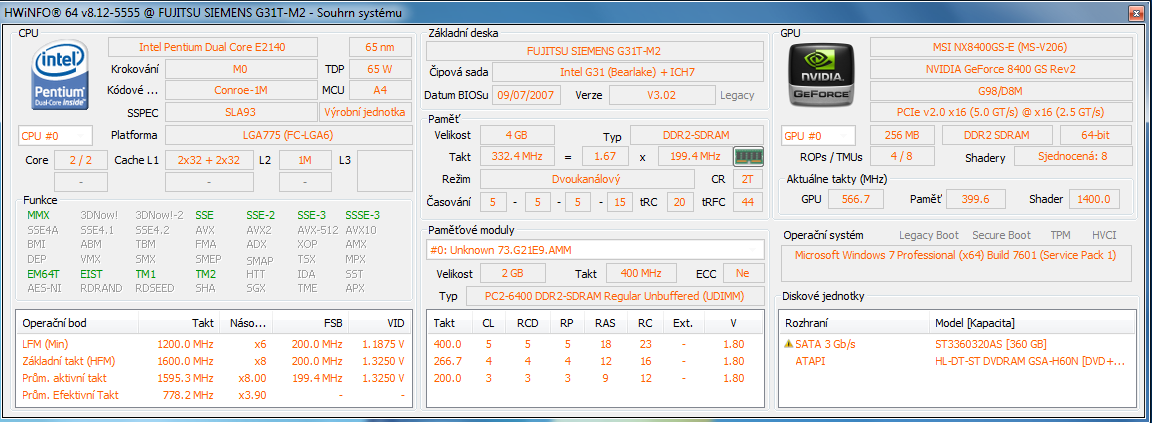Click the GPU clock 566.7 field
The width and height of the screenshot is (1152, 424).
(856, 199)
